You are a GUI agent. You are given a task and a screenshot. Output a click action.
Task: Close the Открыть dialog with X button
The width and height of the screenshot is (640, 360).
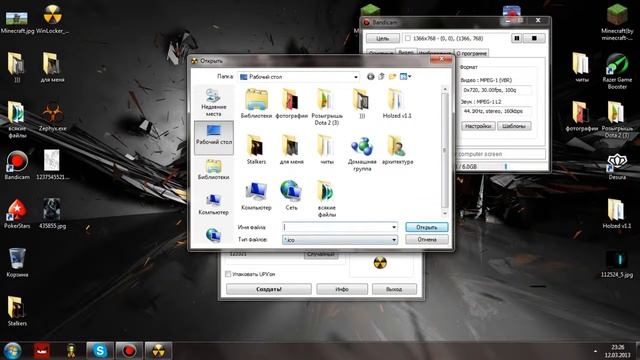pyautogui.click(x=441, y=60)
